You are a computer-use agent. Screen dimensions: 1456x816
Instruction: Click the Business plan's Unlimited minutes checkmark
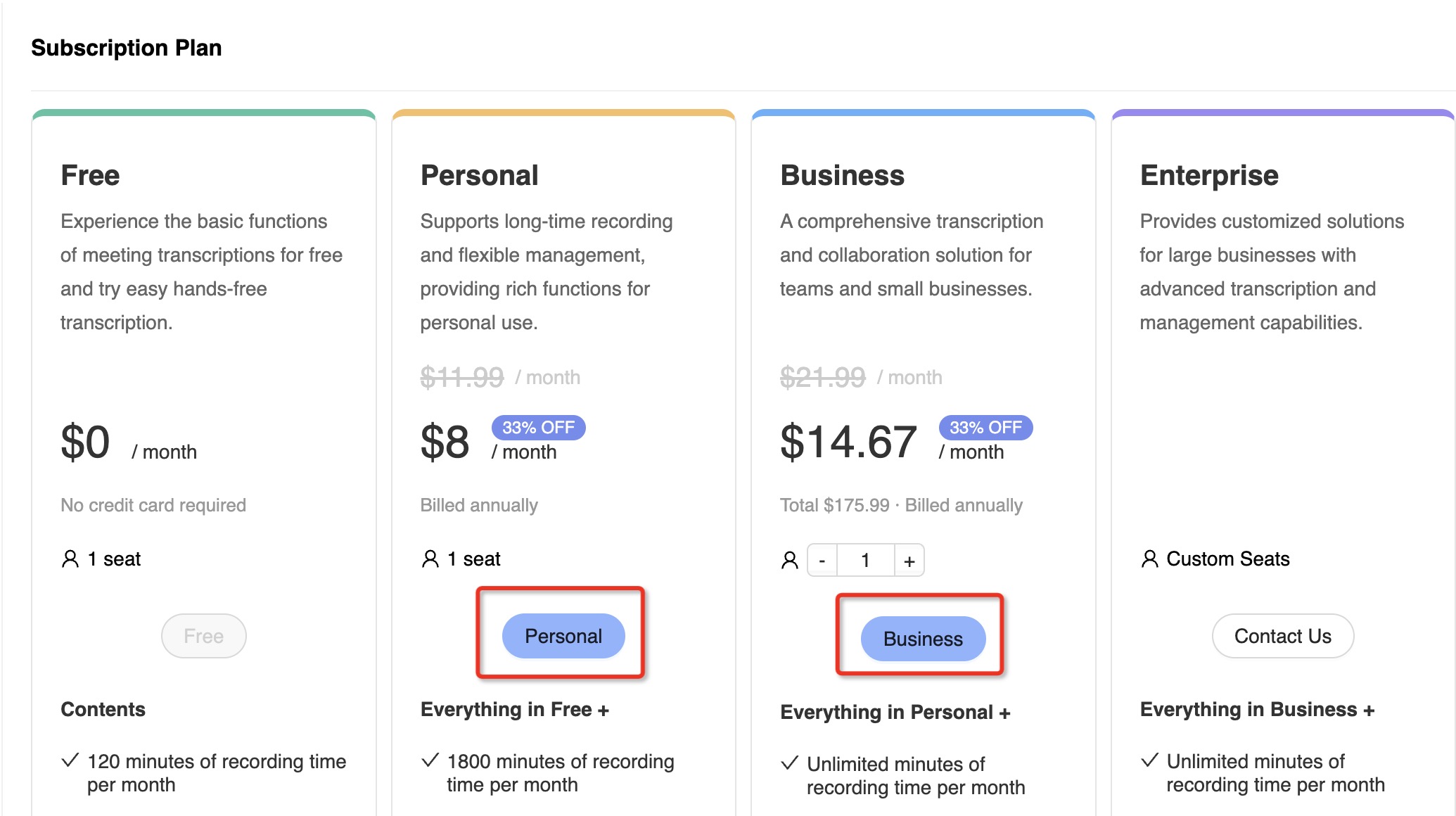790,763
